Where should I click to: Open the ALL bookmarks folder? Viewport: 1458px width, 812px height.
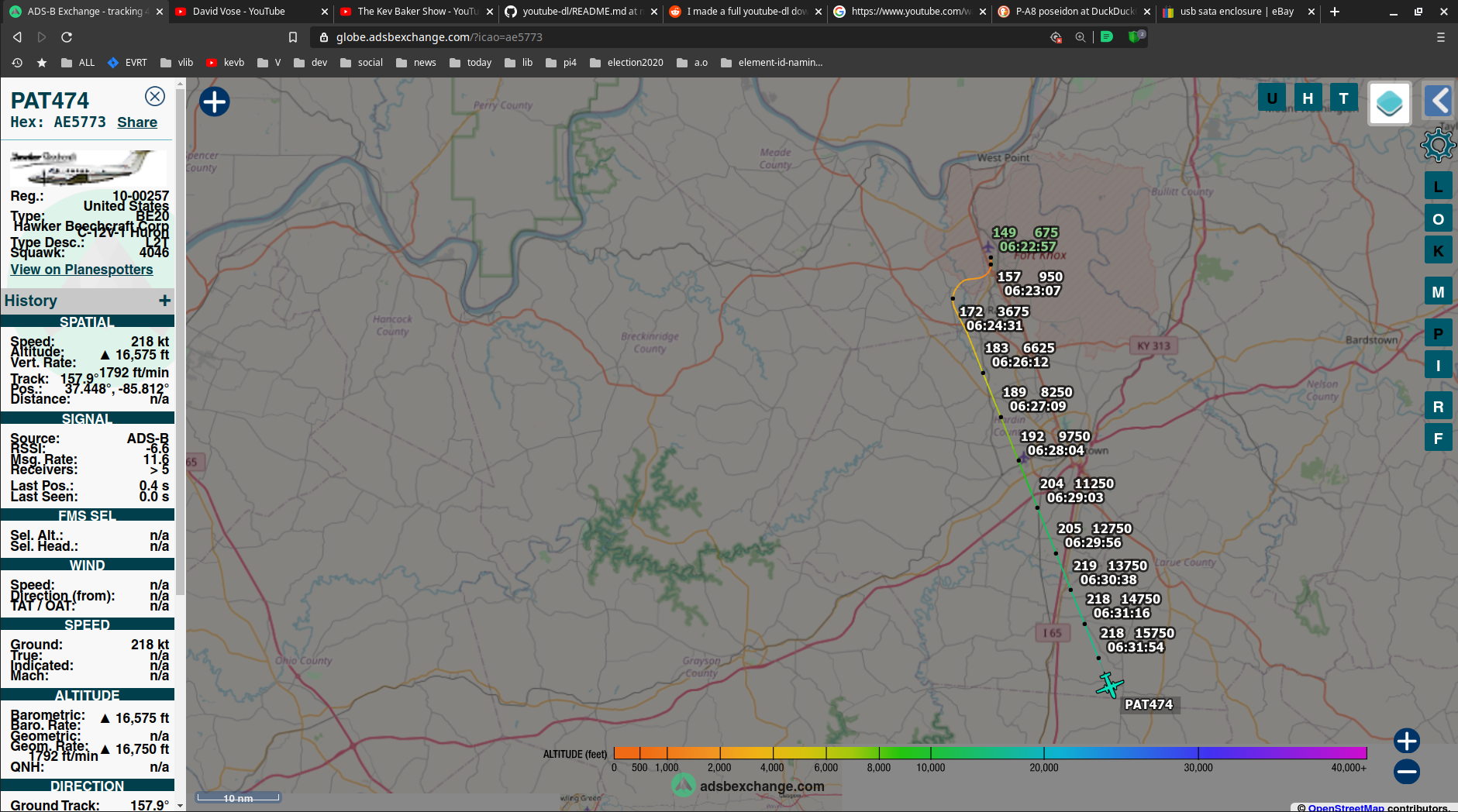(78, 63)
